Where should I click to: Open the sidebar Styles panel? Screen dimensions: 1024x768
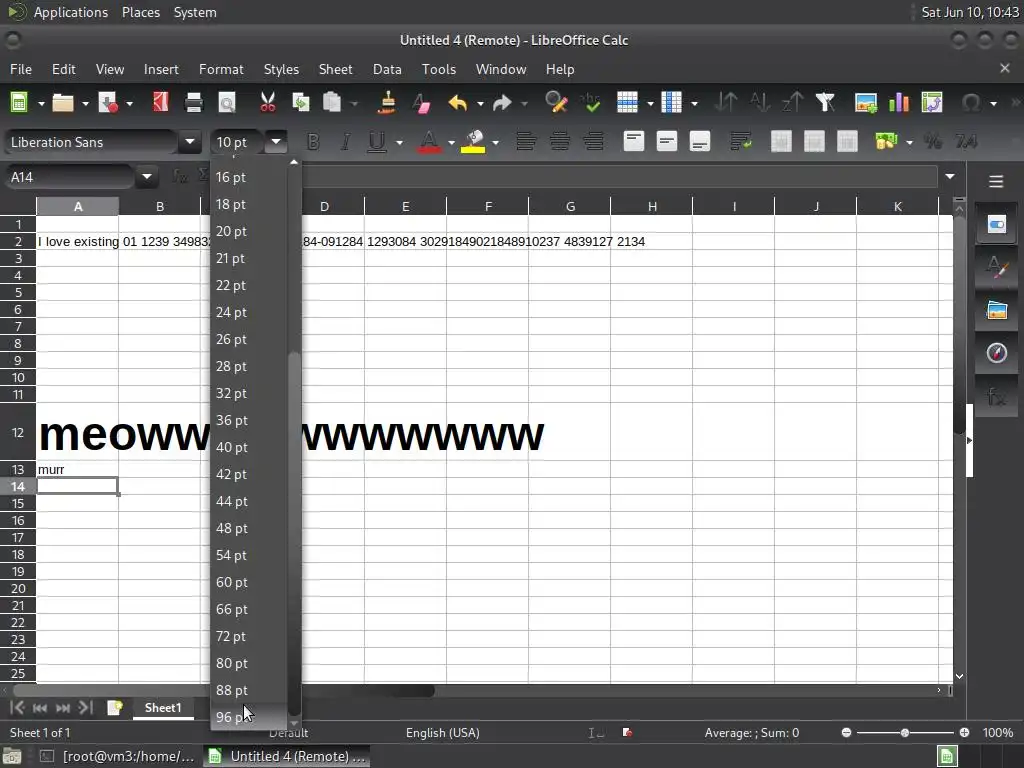point(996,268)
